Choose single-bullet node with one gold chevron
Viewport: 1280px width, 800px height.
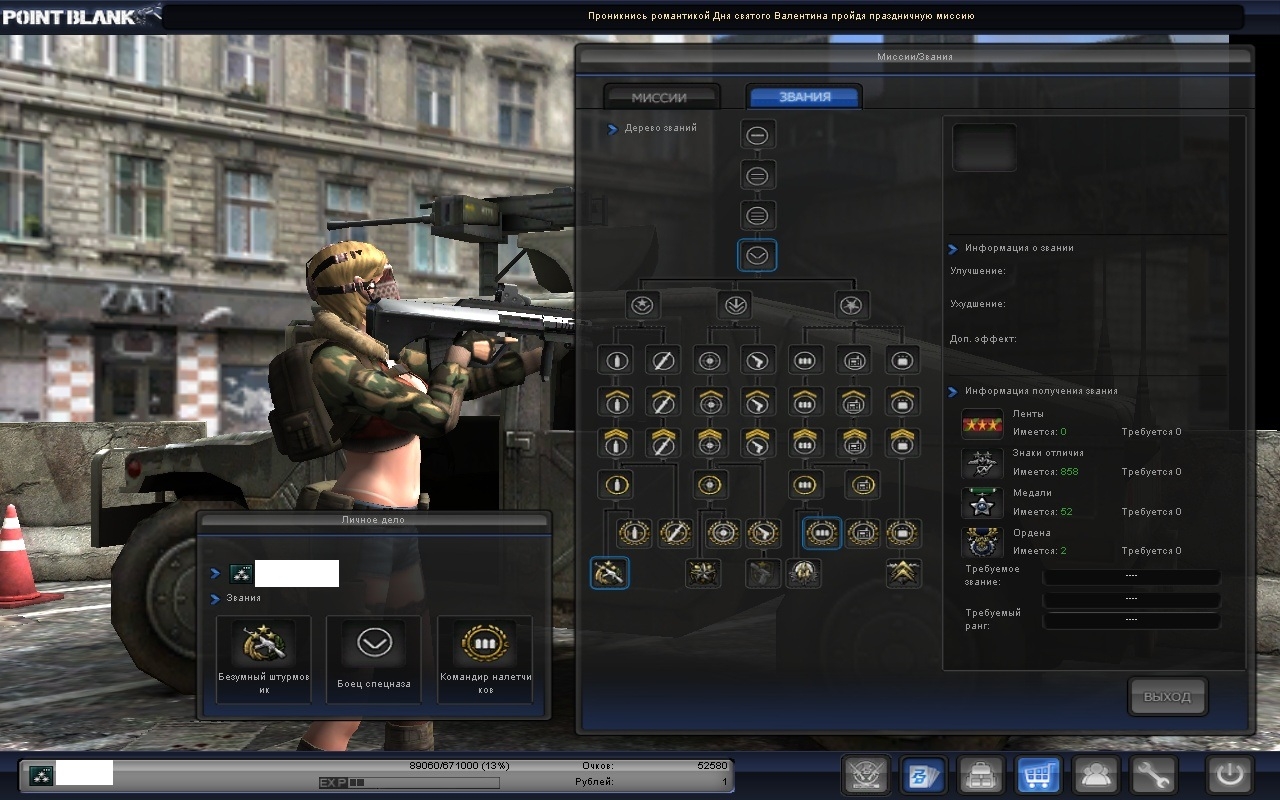coord(616,401)
